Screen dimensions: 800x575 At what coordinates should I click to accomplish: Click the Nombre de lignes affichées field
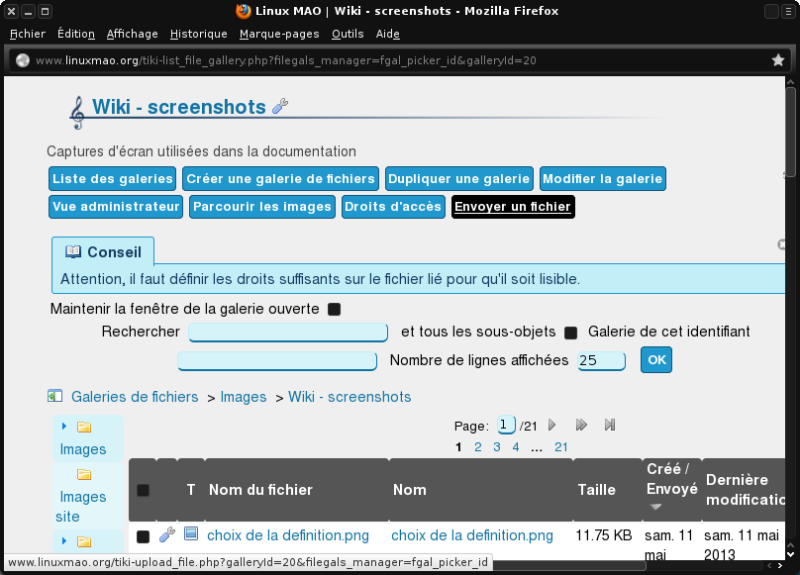(602, 361)
